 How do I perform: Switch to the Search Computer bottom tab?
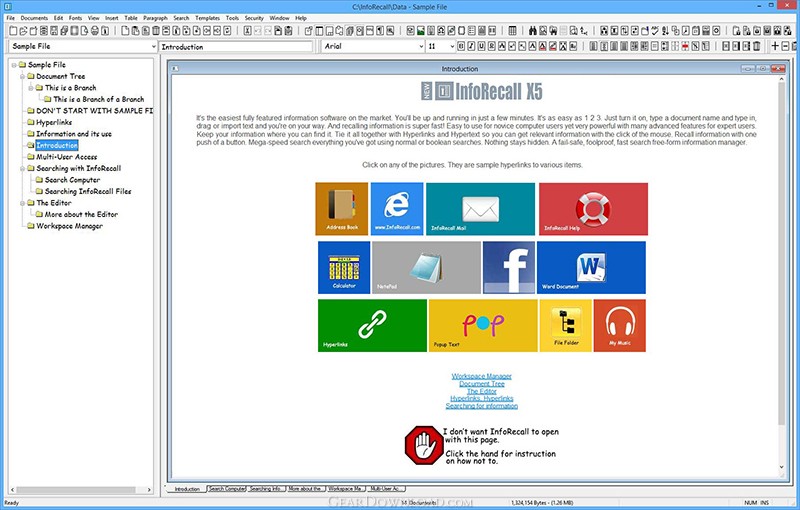tap(227, 489)
